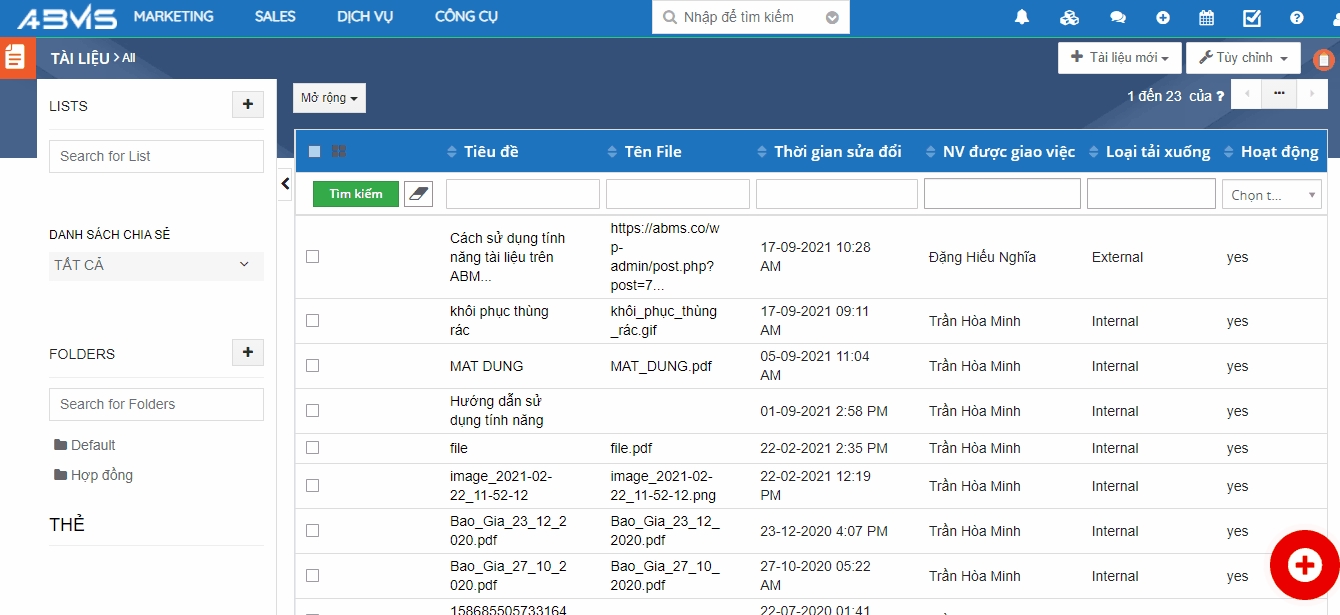The width and height of the screenshot is (1340, 615).
Task: Toggle the select-all checkbox in table header
Action: pos(314,152)
